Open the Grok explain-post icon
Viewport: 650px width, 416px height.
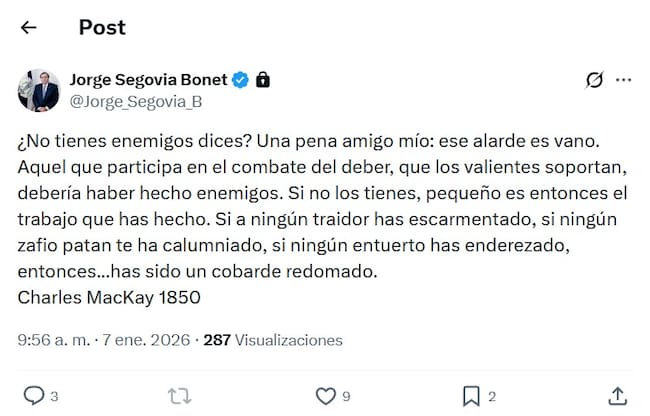click(x=594, y=80)
